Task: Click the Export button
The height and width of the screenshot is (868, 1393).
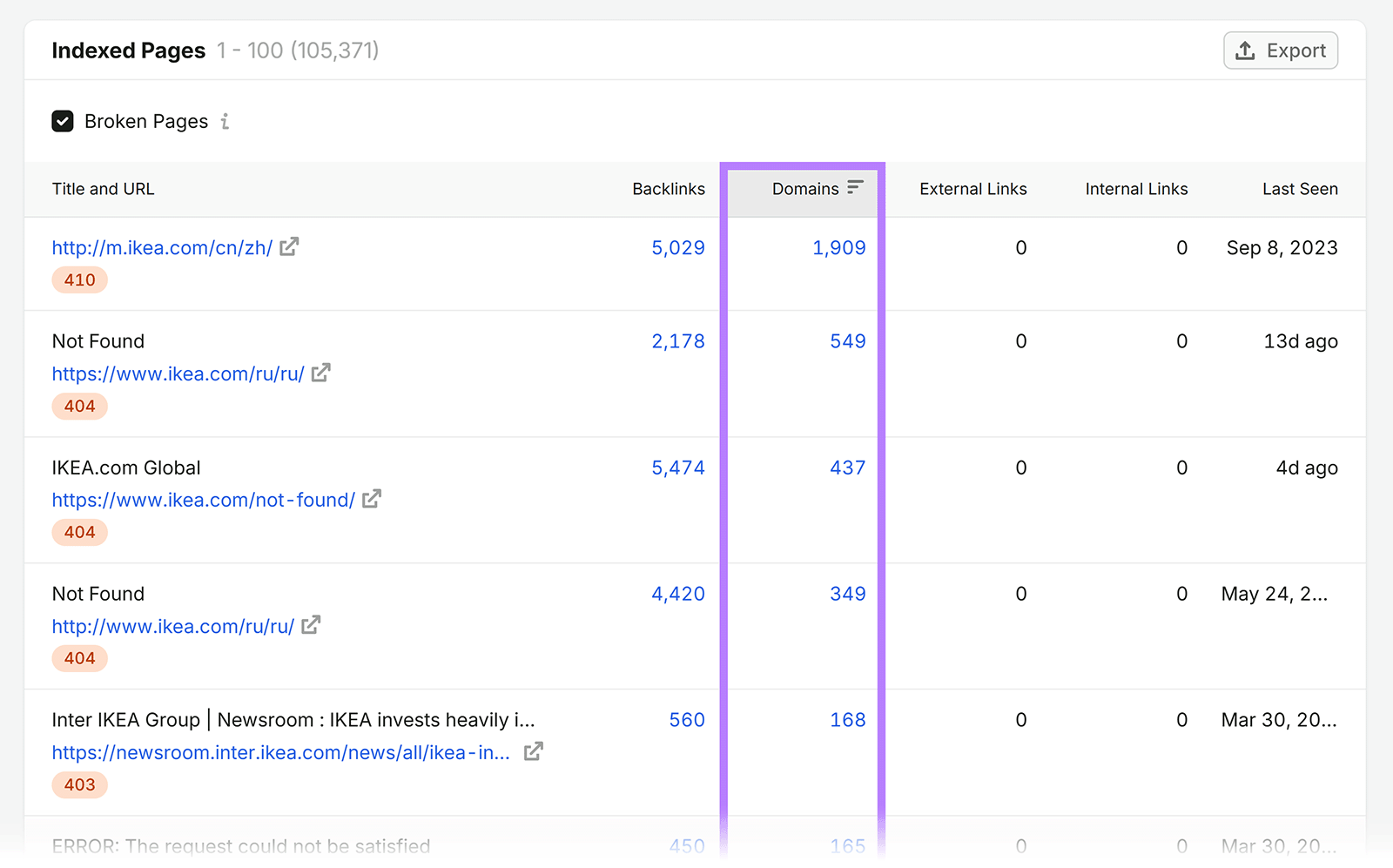Action: tap(1281, 50)
